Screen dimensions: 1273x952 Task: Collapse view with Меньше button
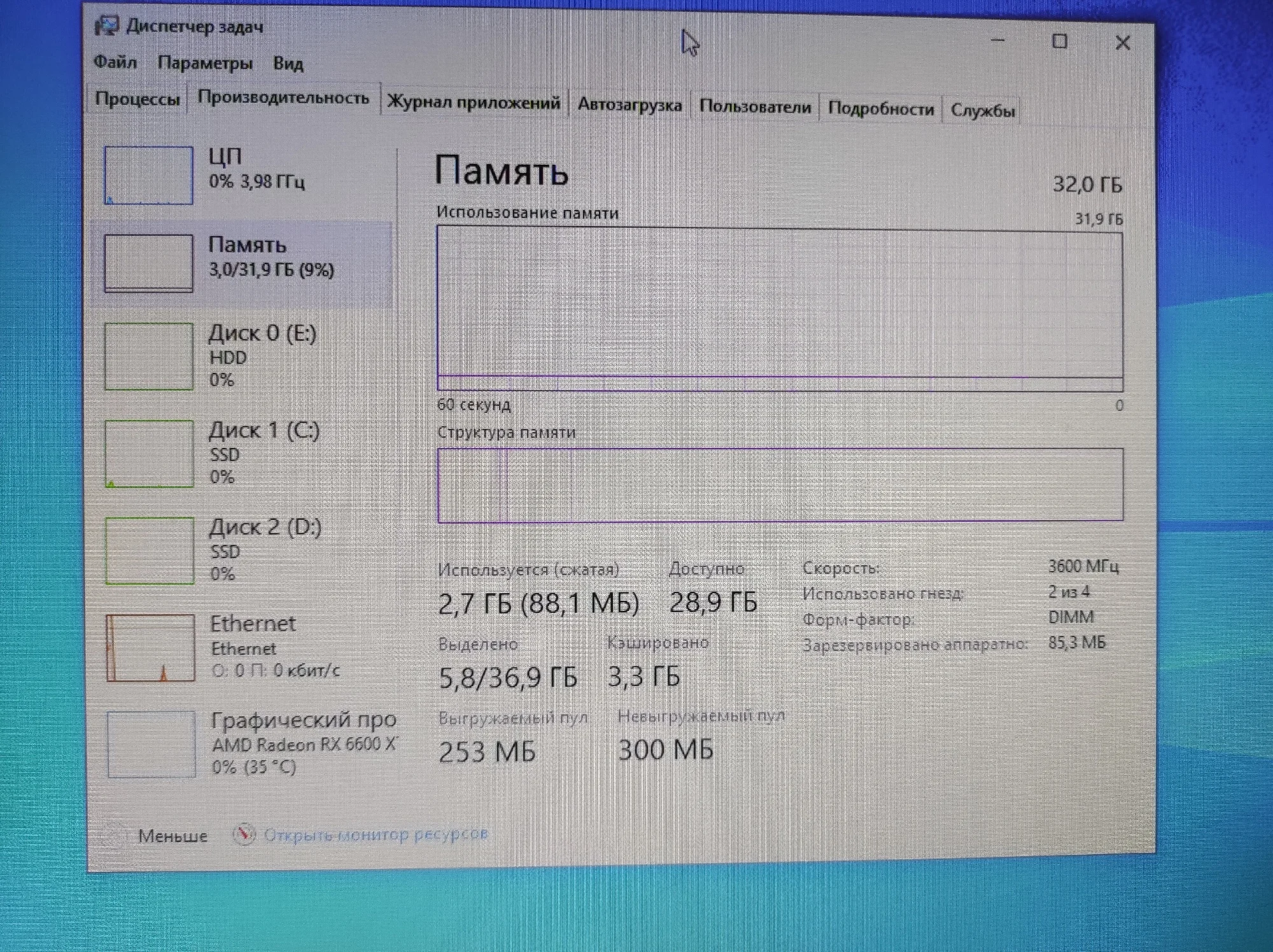tap(172, 836)
